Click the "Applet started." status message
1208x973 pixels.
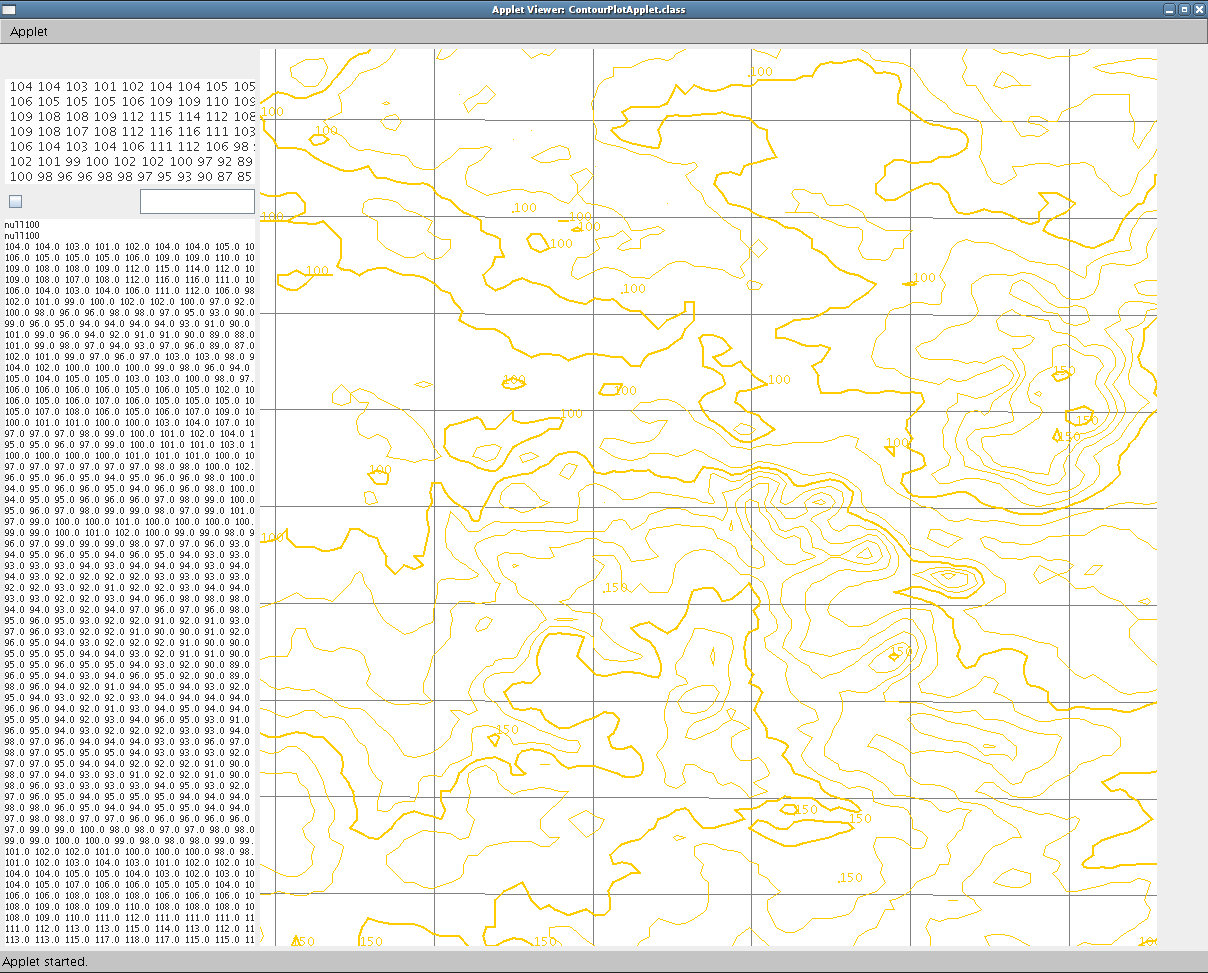[x=45, y=962]
